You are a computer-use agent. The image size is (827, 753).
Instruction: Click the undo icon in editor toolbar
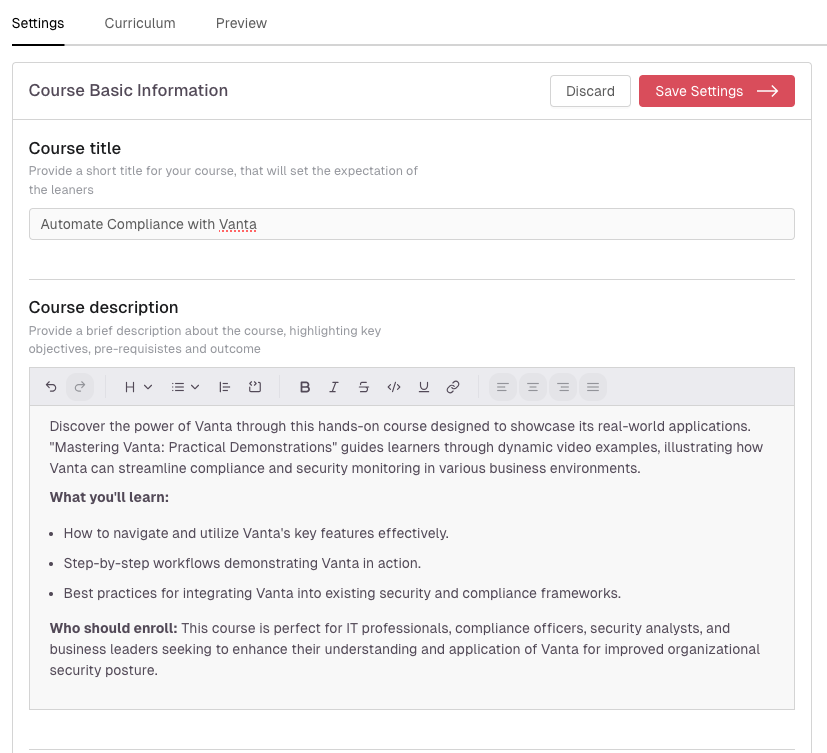51,387
